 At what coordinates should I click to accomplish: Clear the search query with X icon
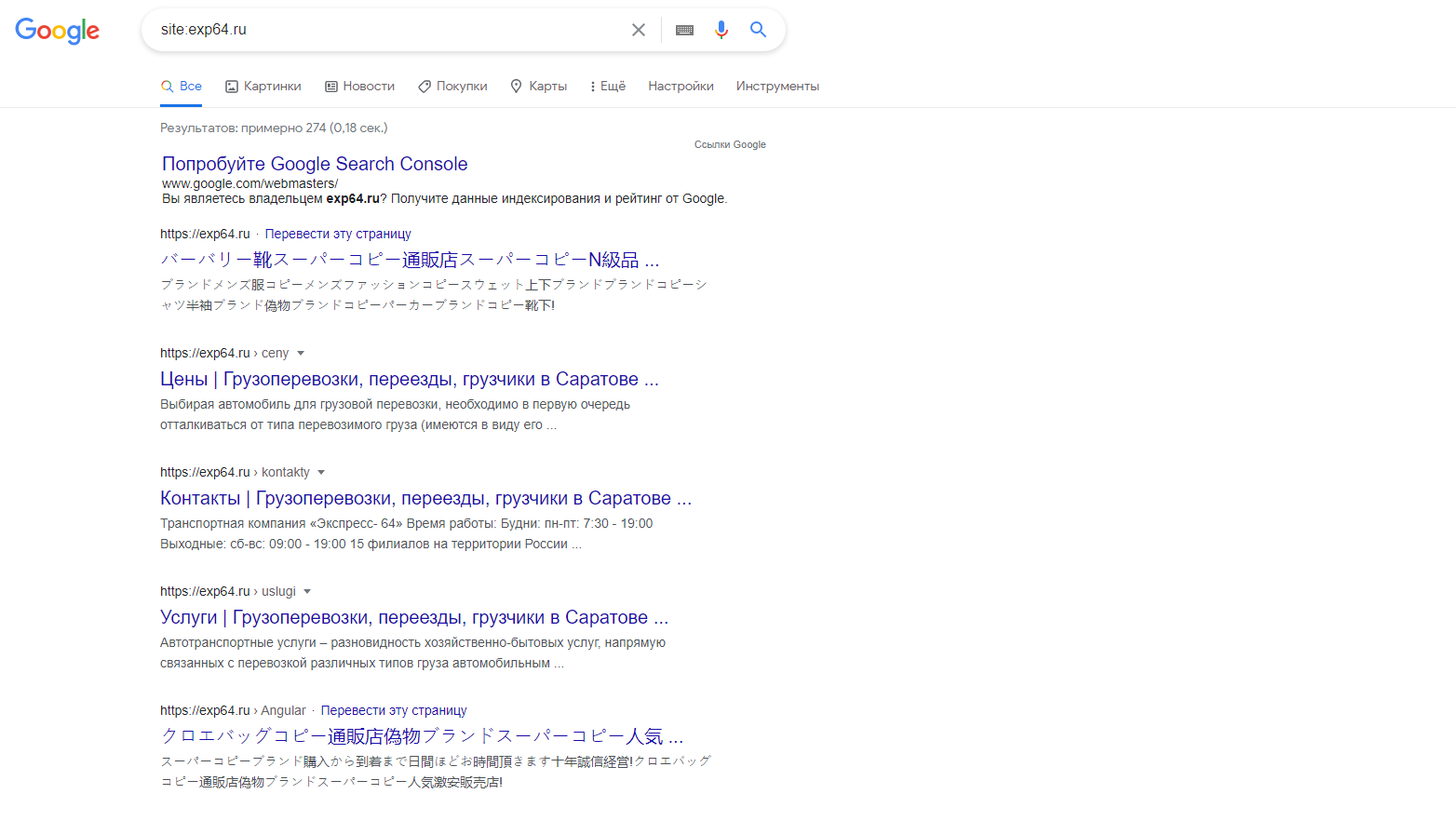pyautogui.click(x=639, y=30)
